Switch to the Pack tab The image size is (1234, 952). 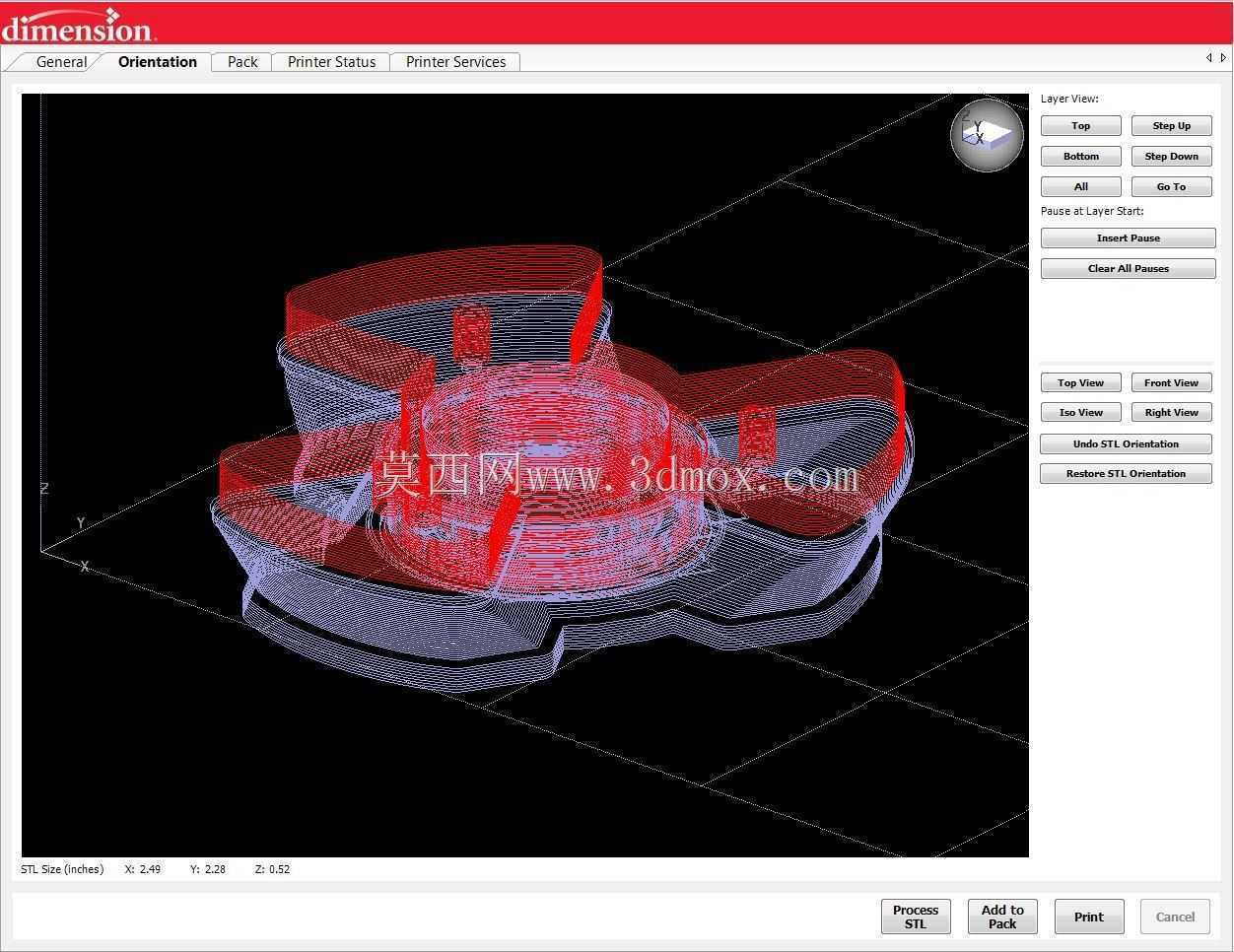coord(242,61)
